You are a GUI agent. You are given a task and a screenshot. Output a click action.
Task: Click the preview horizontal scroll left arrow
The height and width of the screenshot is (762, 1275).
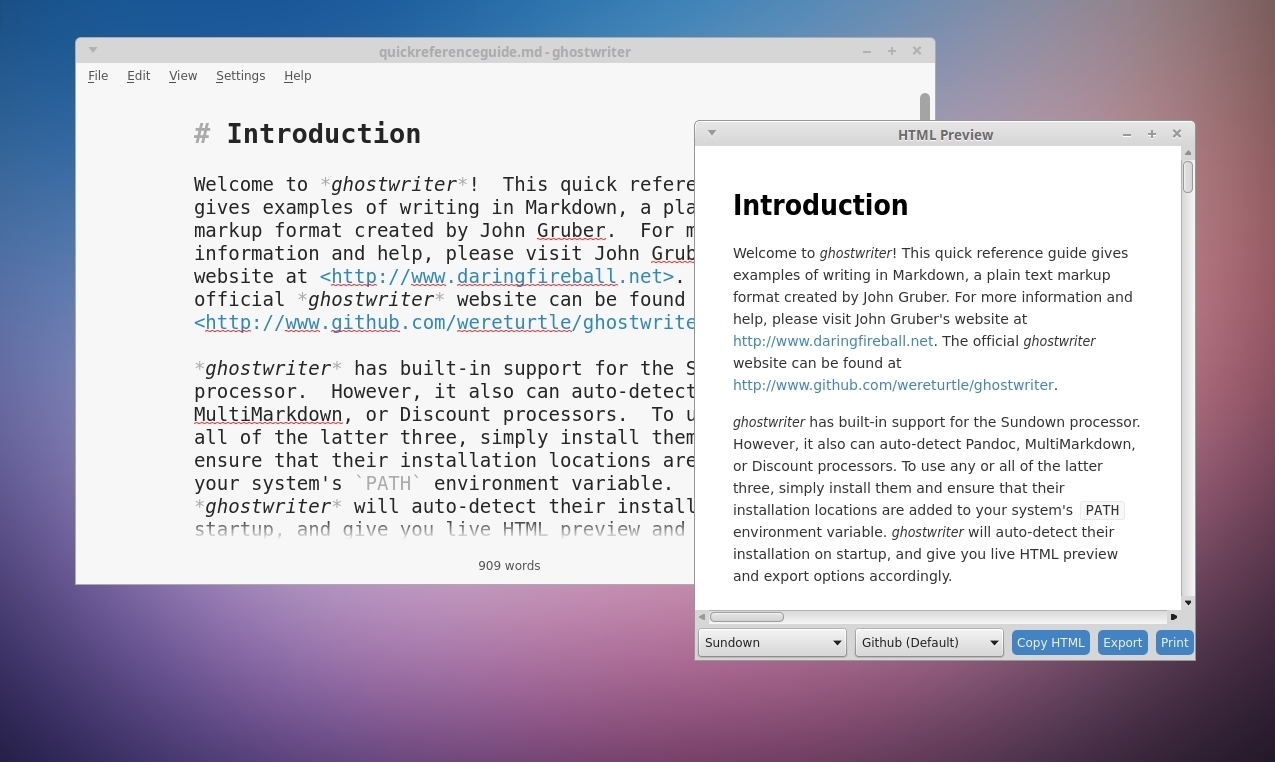(x=702, y=617)
